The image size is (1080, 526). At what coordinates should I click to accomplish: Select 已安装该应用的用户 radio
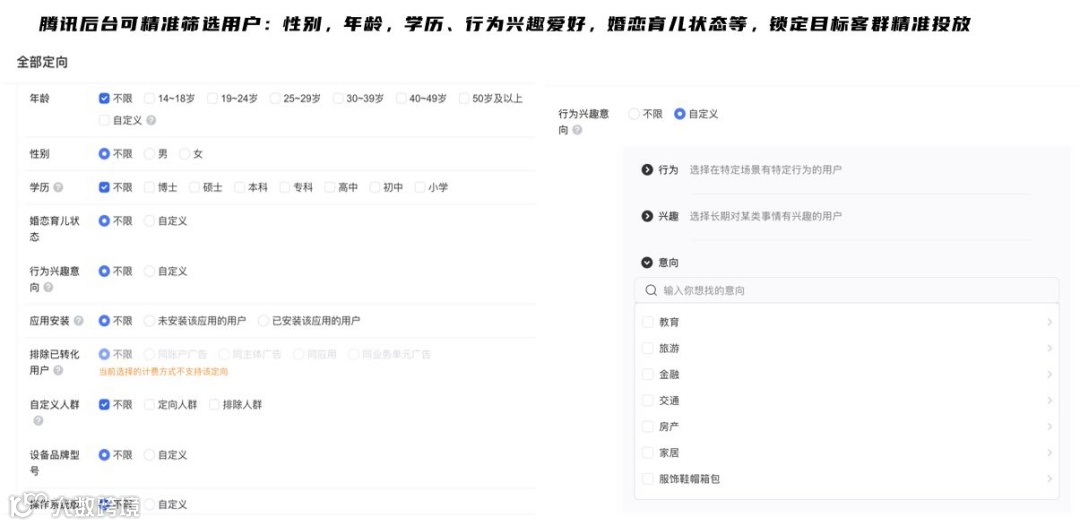coord(264,321)
